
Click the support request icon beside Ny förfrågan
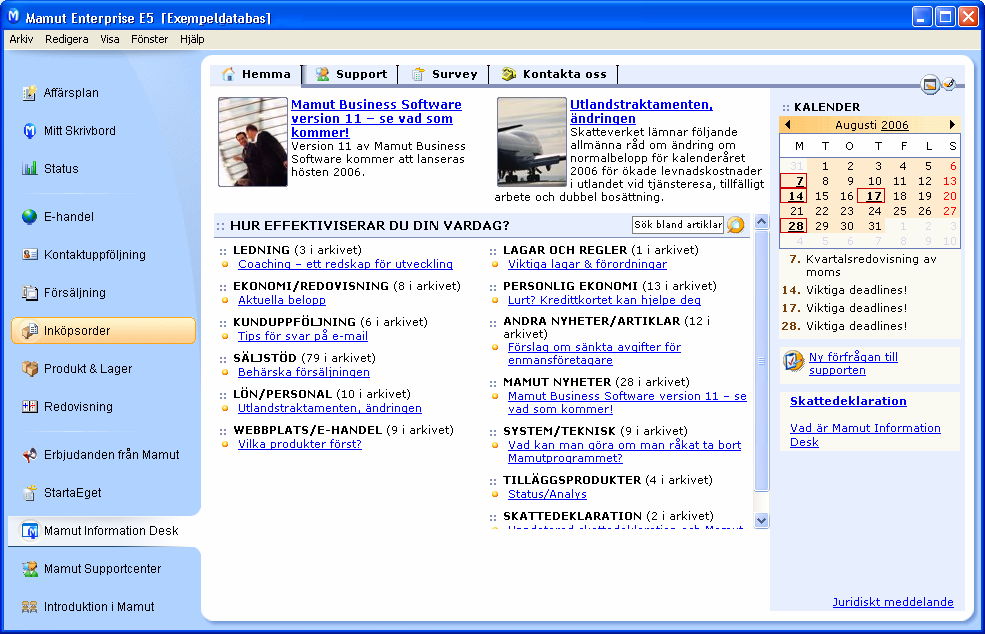[793, 361]
